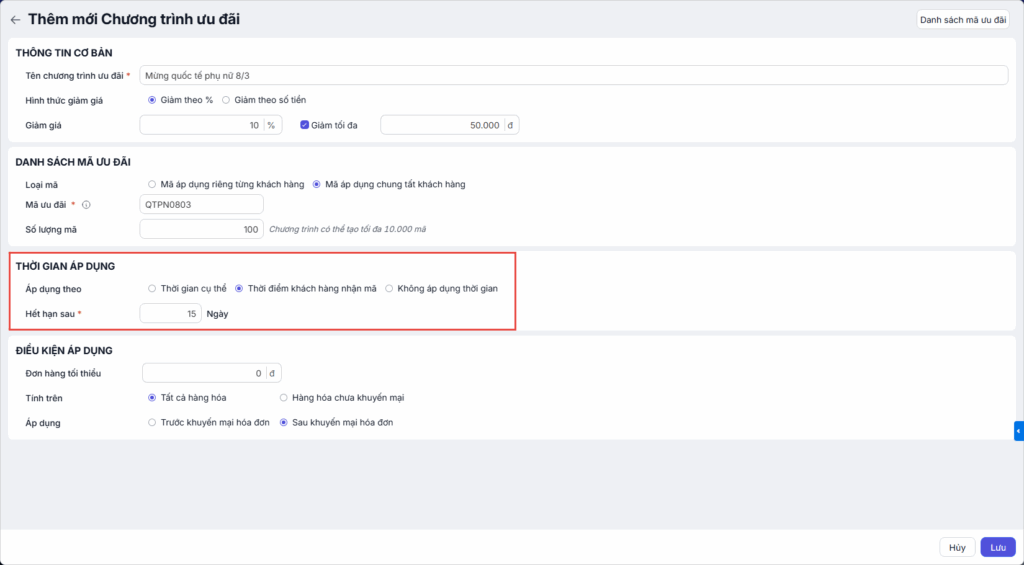Click info icon next to Mã ưu đãi
Screen dimensions: 1024x565
86,205
